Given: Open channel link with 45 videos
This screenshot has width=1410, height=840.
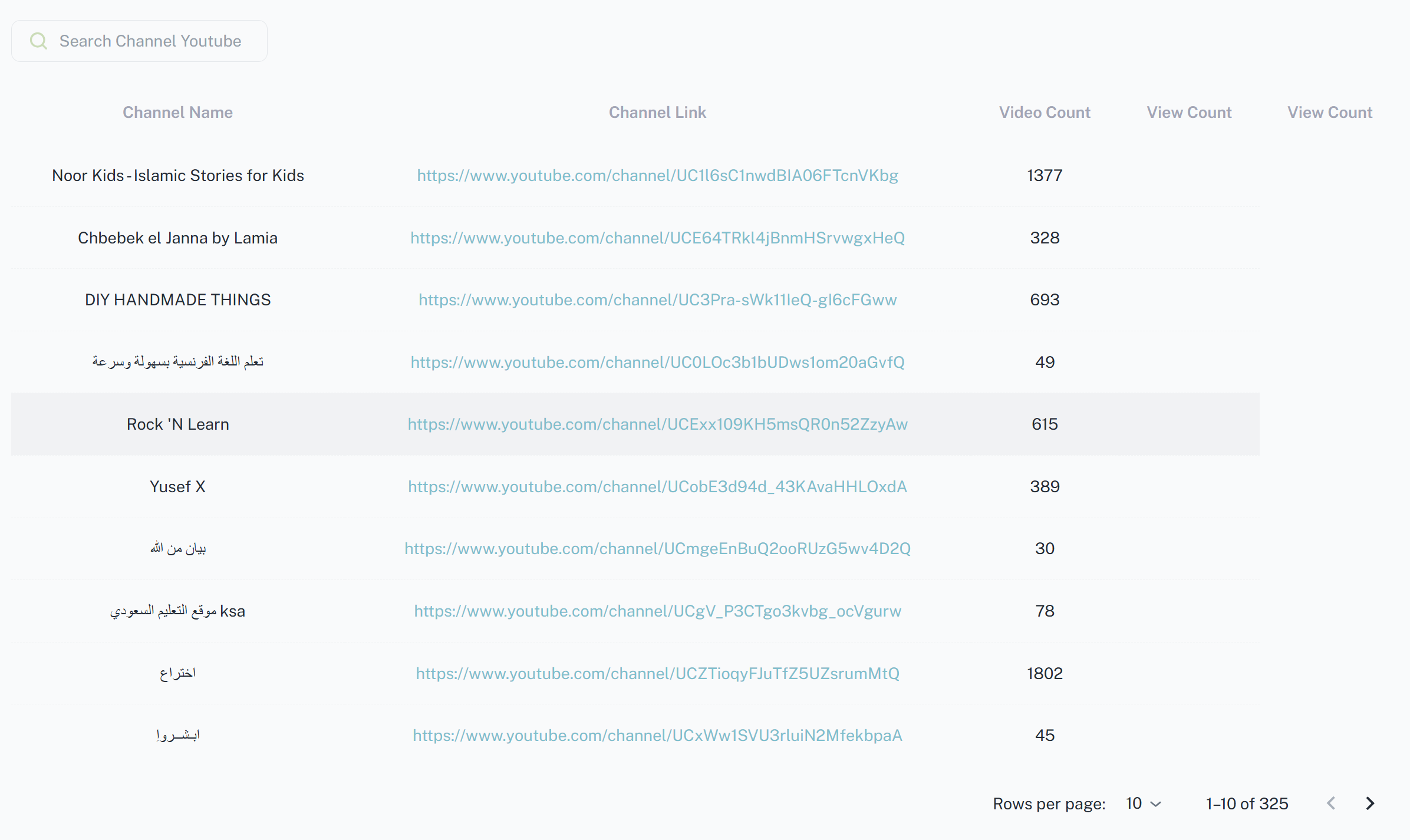Looking at the screenshot, I should 657,736.
